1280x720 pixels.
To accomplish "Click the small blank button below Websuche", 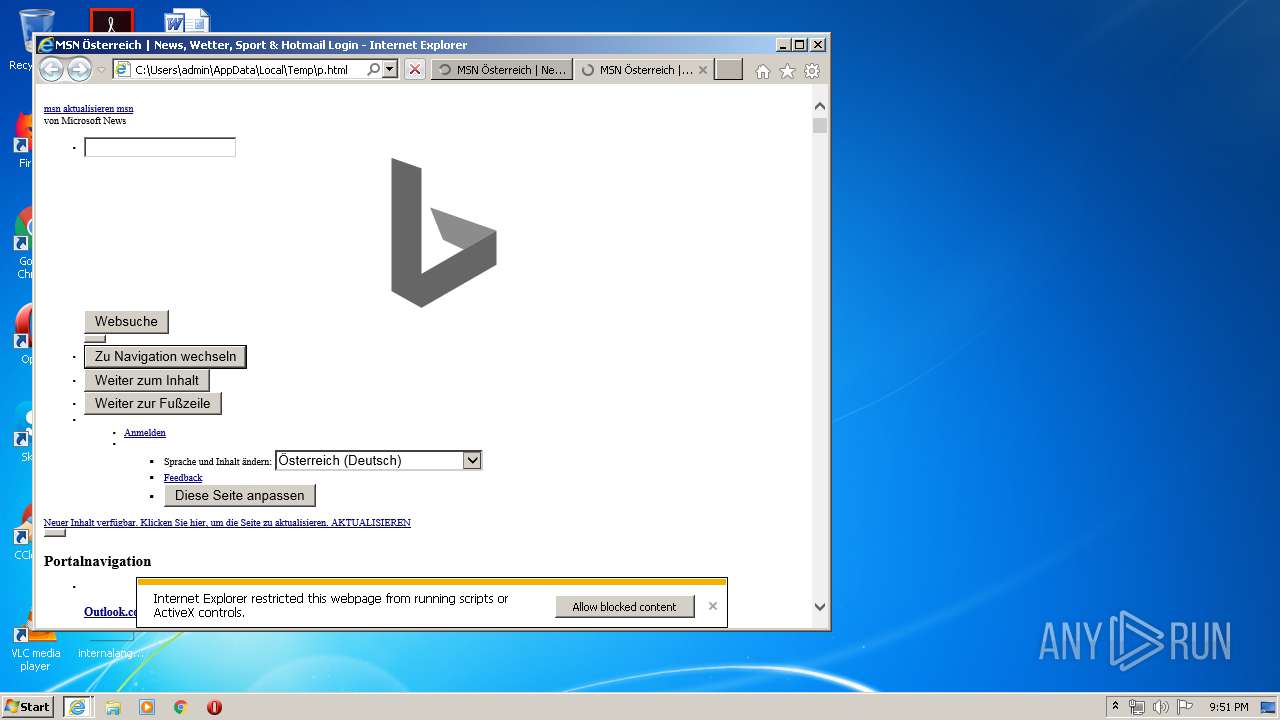I will 95,339.
